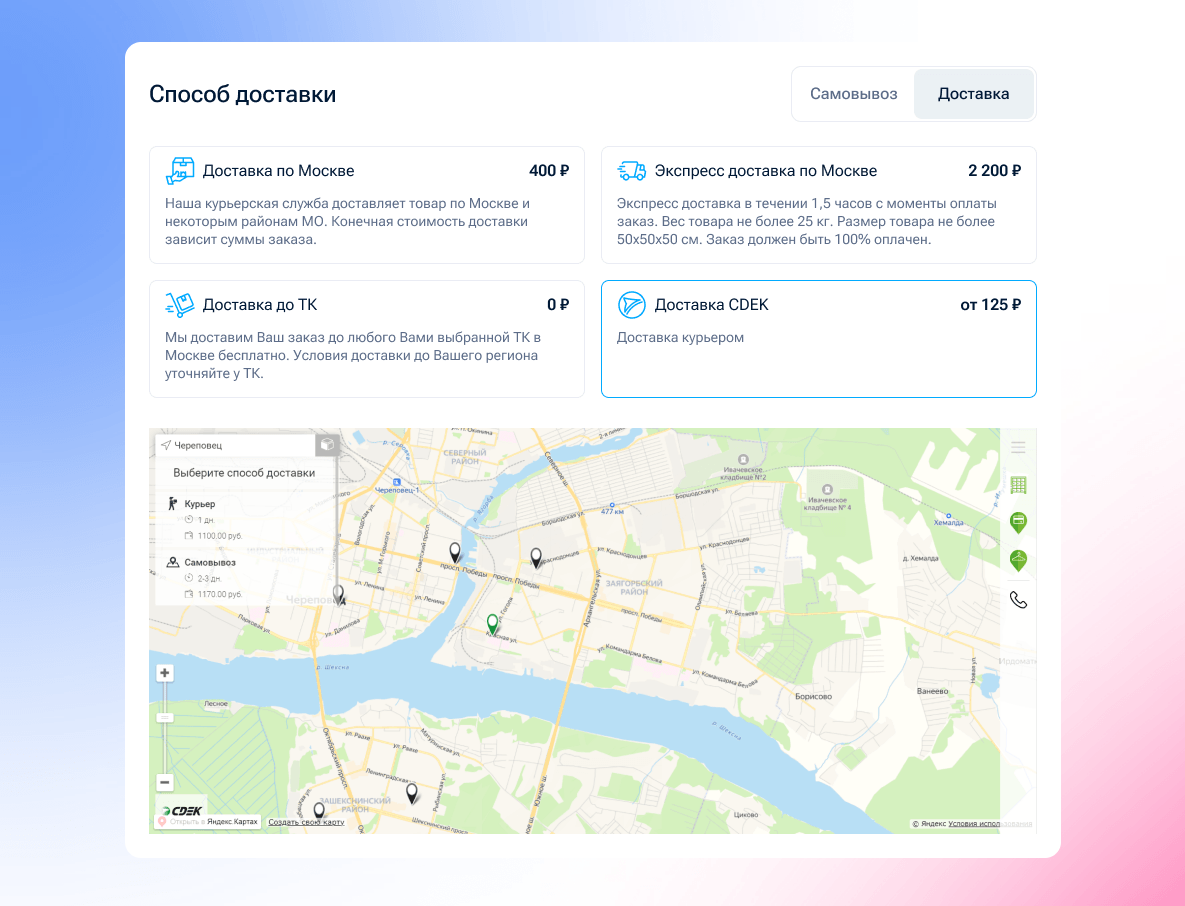Image resolution: width=1185 pixels, height=906 pixels.
Task: Click the Ивачевское кладбище №2 map label
Action: click(744, 473)
